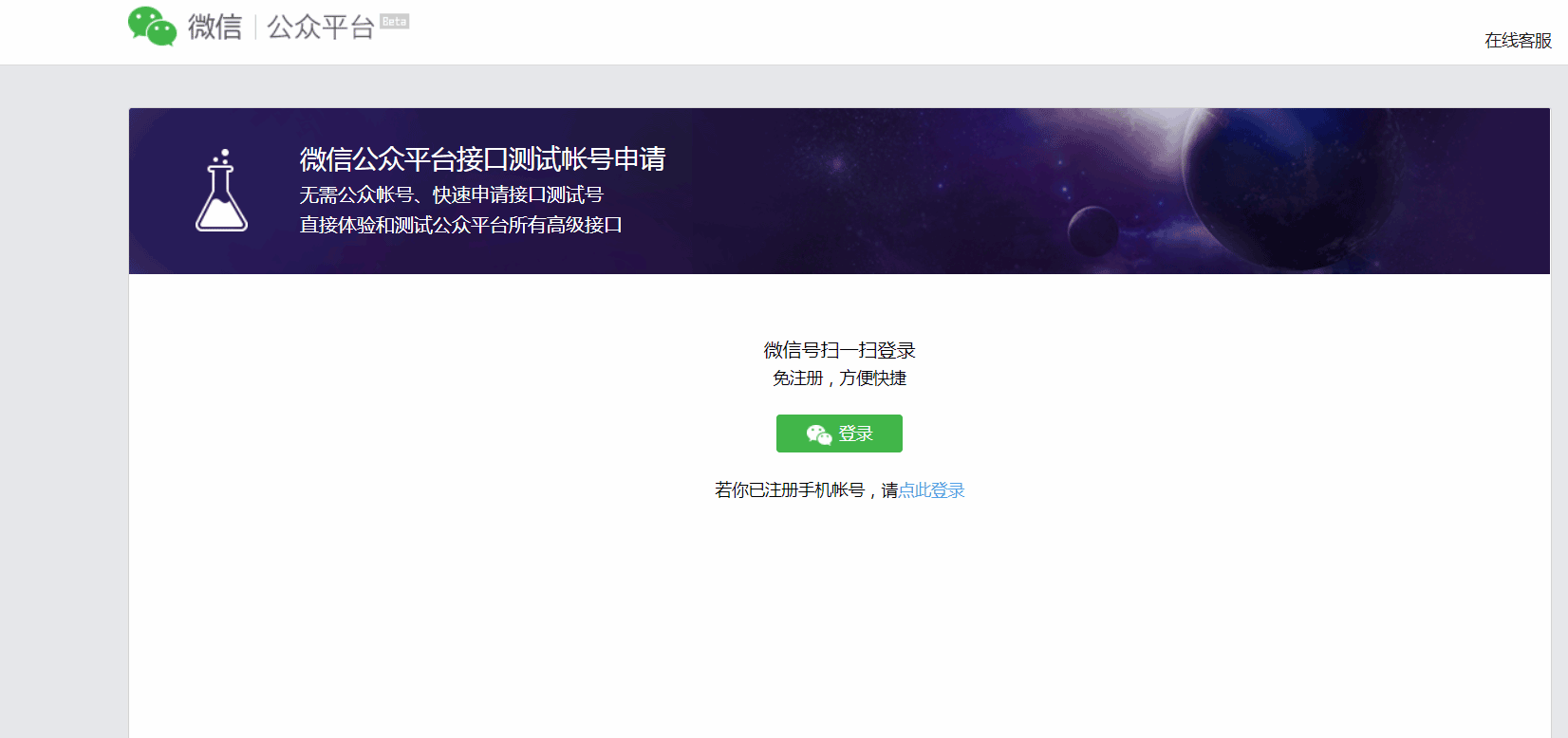Click the empty white area below login link

point(839,617)
